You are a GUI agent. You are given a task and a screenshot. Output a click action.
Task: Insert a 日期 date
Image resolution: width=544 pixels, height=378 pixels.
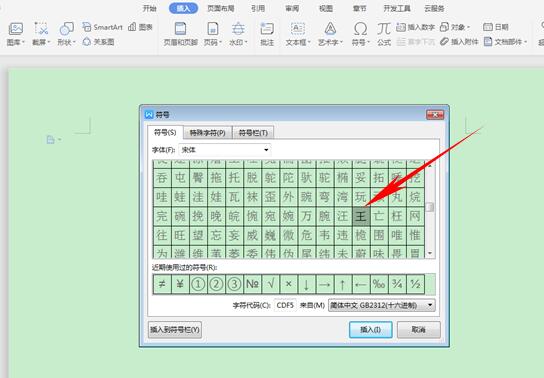(496, 27)
